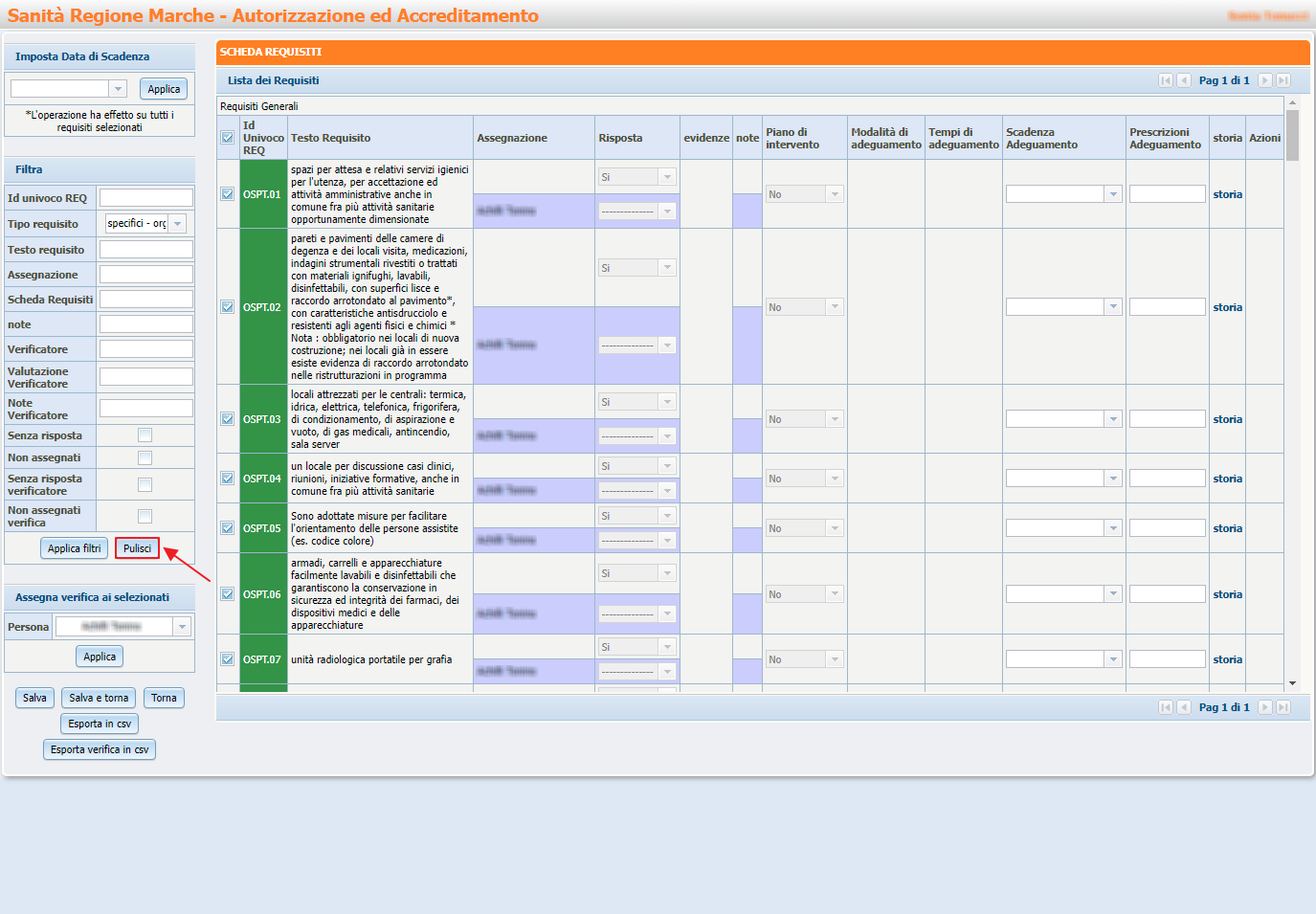Viewport: 1316px width, 914px height.
Task: Click next page arrow in bottom pager
Action: point(1264,707)
